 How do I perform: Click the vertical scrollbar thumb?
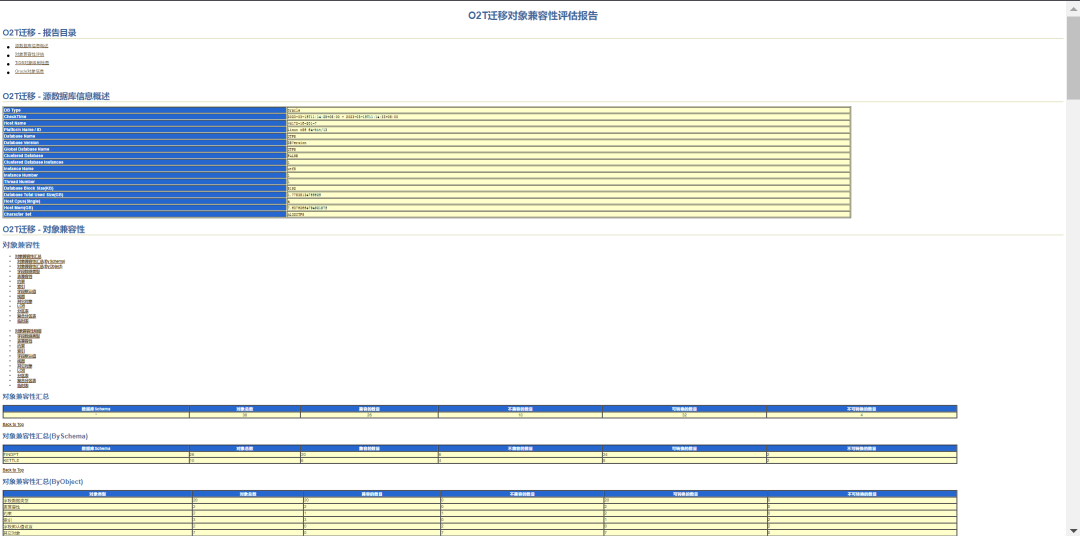1073,56
